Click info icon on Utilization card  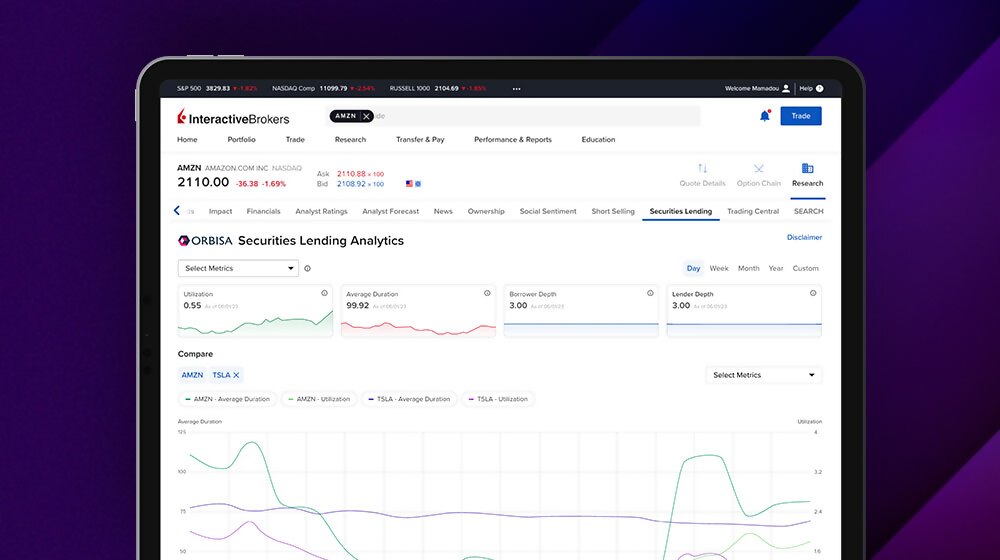(324, 293)
